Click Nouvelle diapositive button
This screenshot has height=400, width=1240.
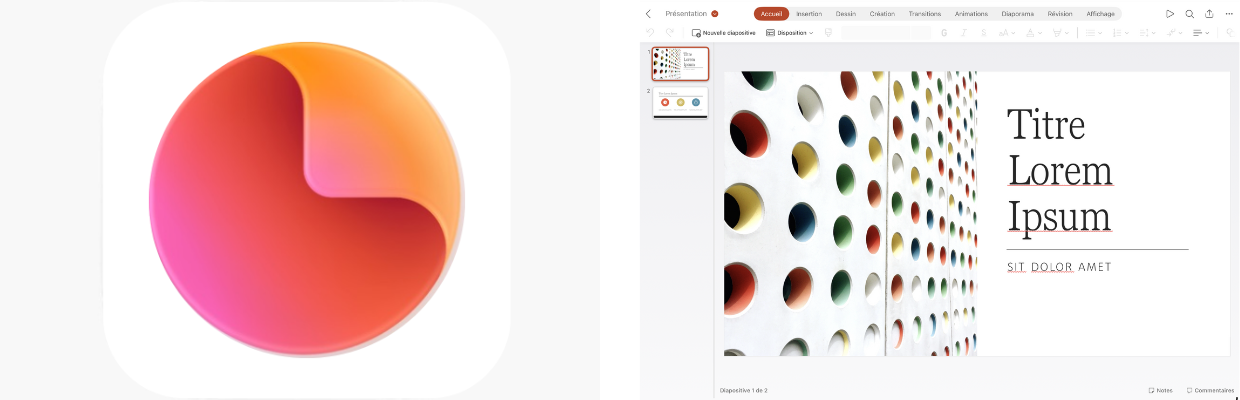point(724,33)
